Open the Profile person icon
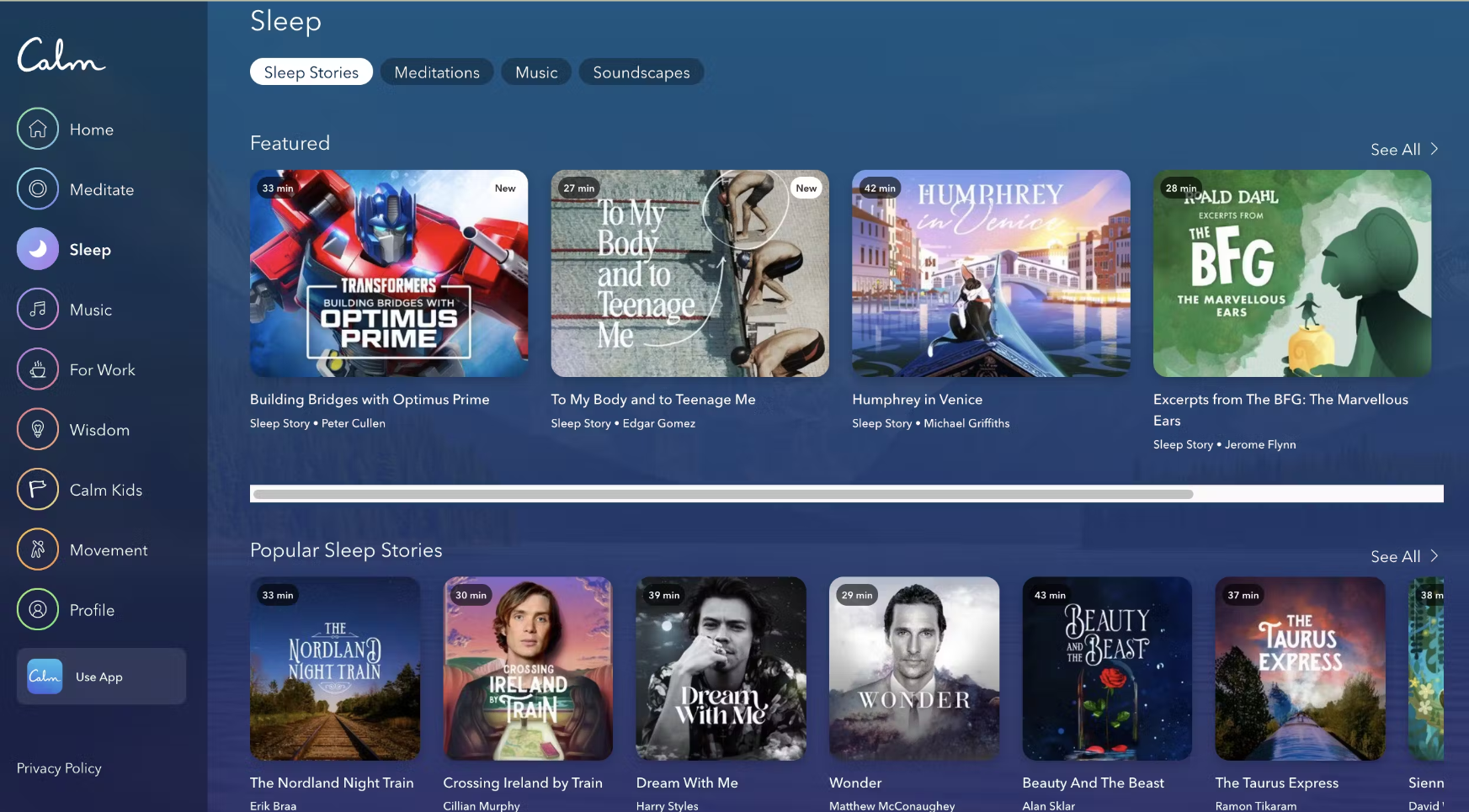 tap(38, 609)
